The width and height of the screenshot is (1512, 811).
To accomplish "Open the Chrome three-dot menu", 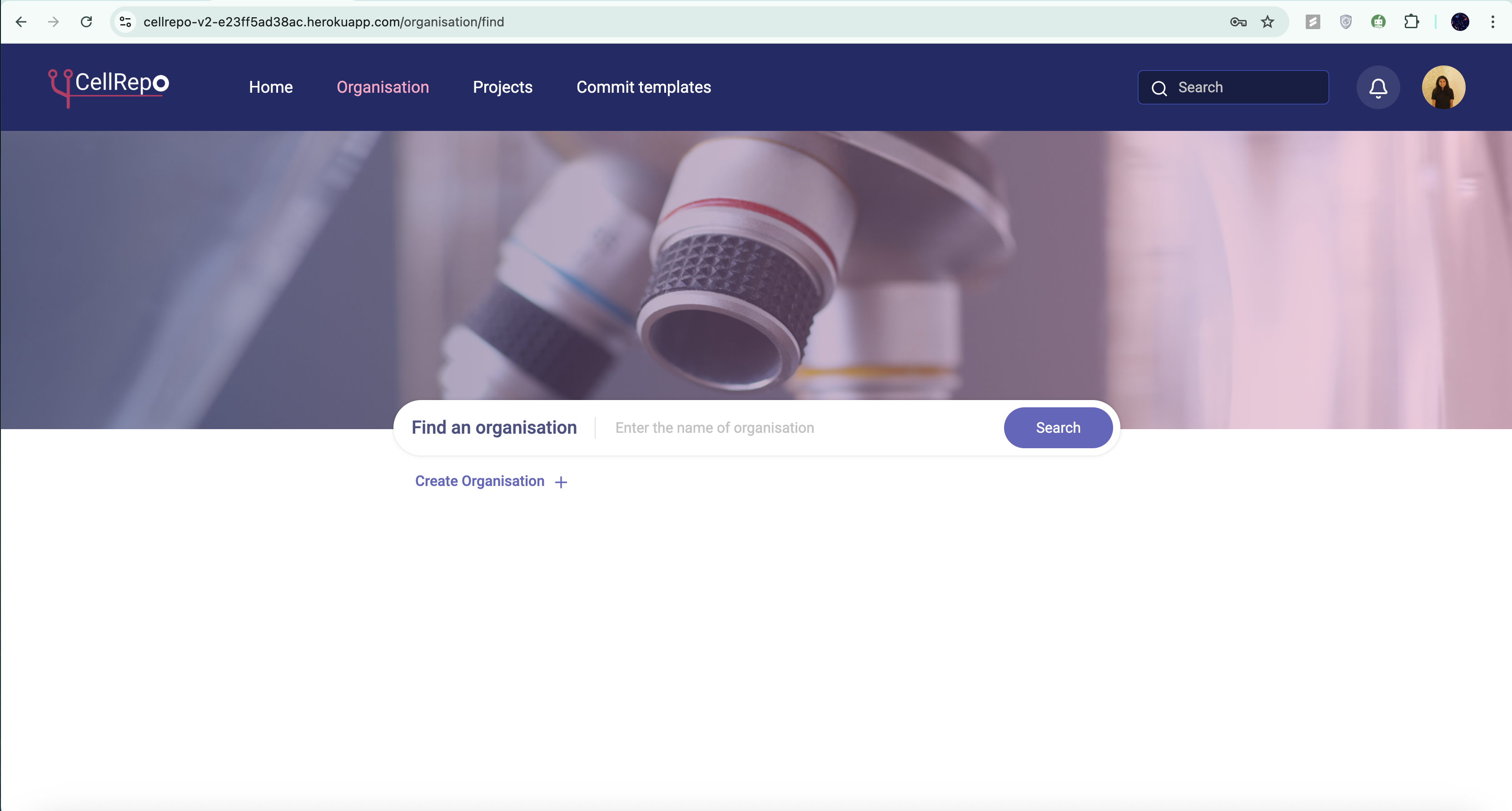I will pyautogui.click(x=1493, y=22).
